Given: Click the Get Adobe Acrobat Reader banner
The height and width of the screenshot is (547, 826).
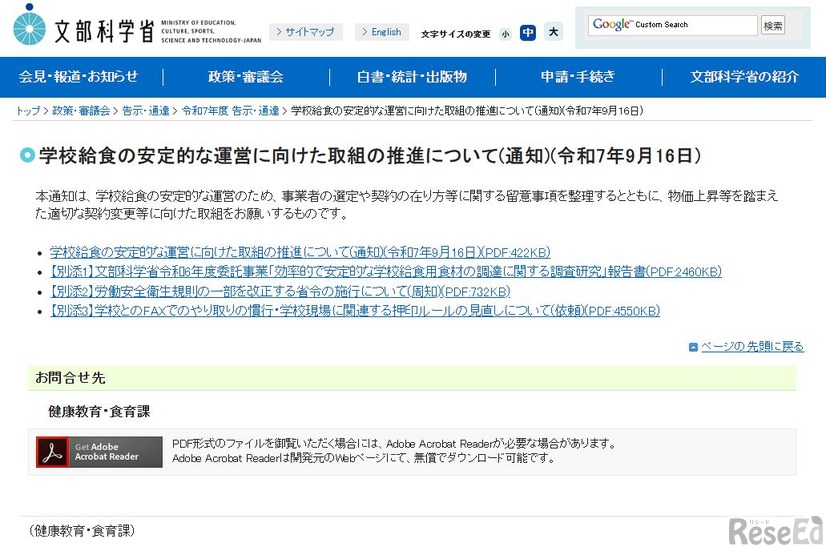Looking at the screenshot, I should pyautogui.click(x=99, y=452).
